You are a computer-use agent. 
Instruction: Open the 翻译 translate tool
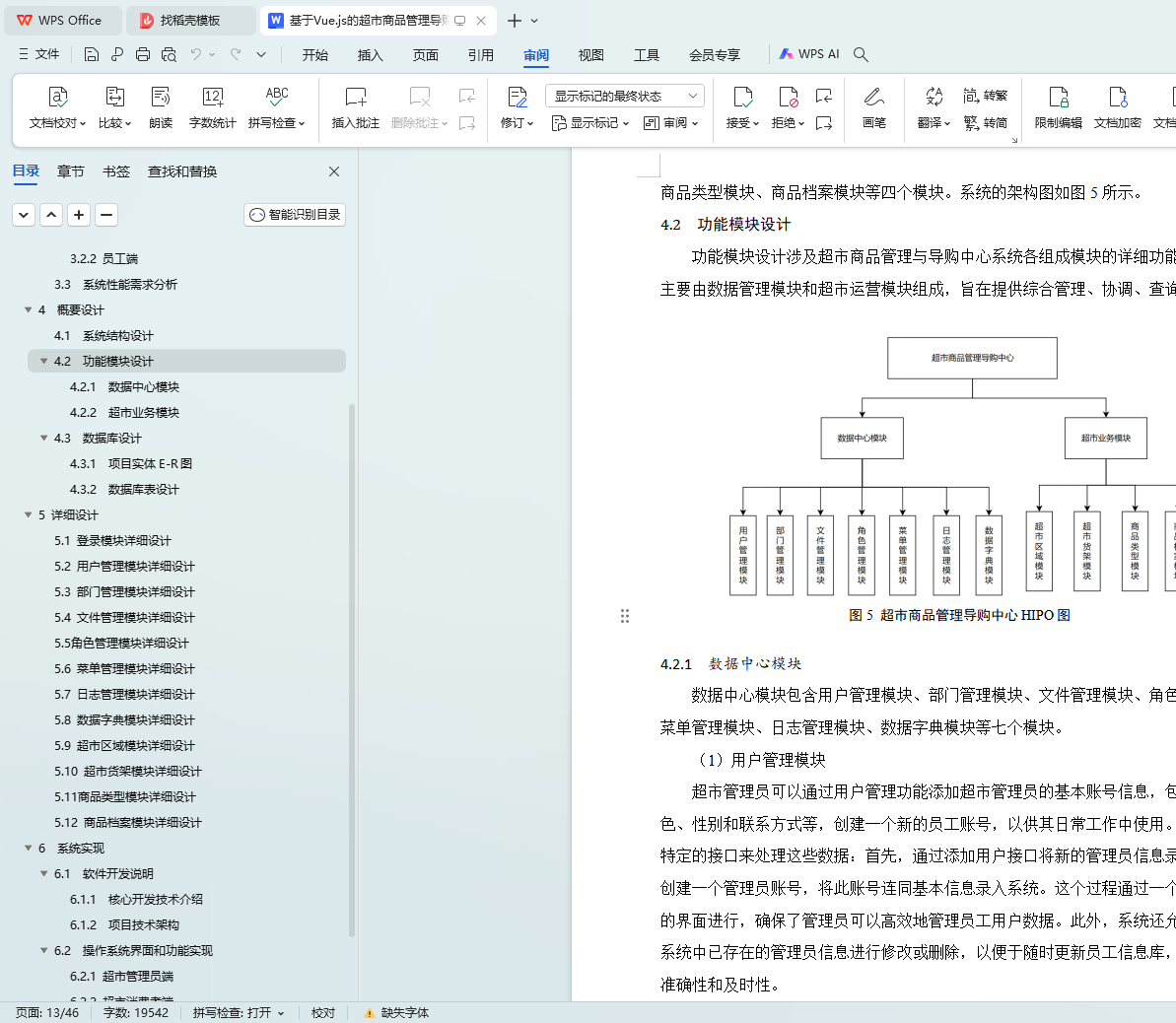[x=934, y=108]
